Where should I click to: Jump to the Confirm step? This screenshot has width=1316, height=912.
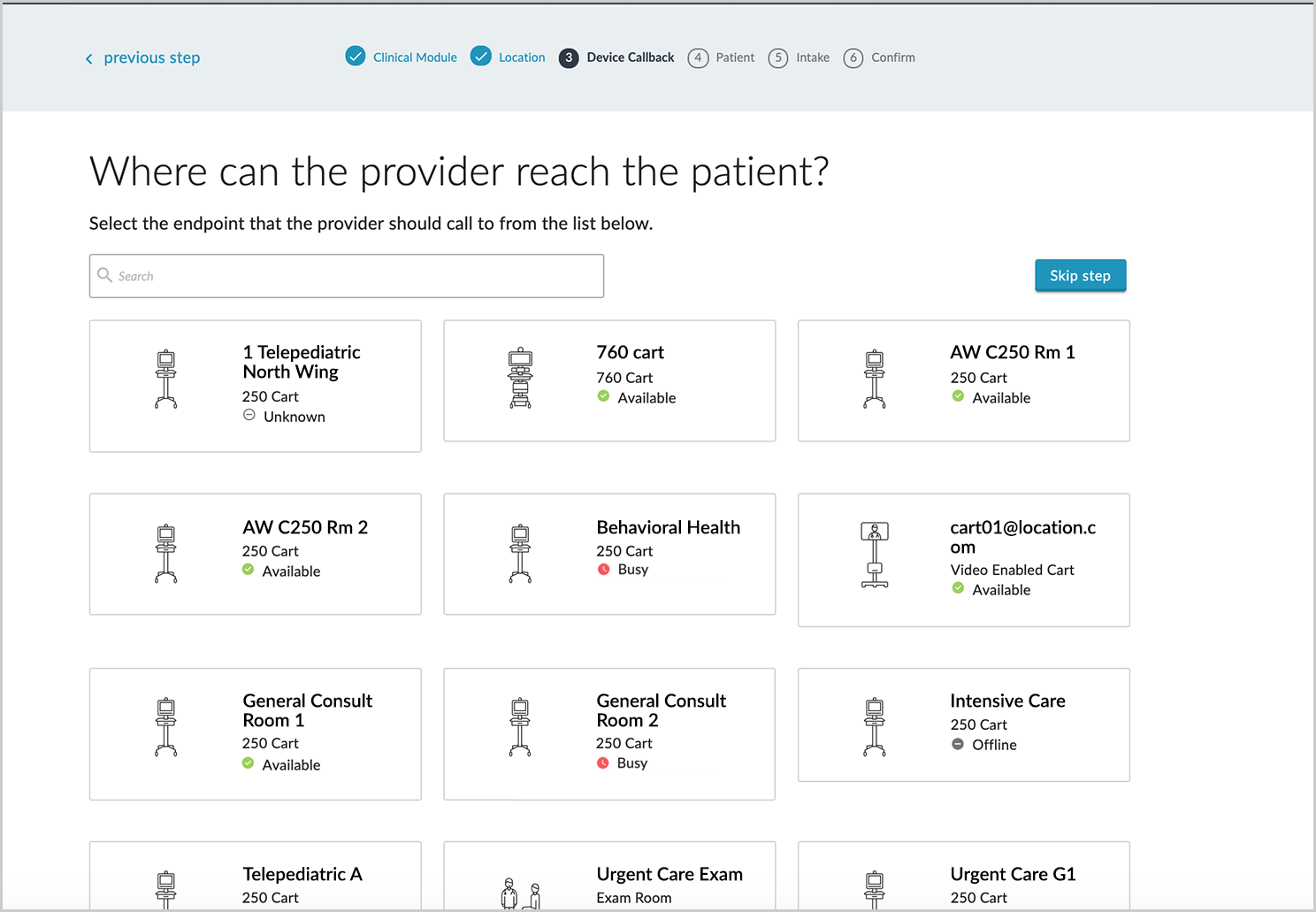(893, 57)
